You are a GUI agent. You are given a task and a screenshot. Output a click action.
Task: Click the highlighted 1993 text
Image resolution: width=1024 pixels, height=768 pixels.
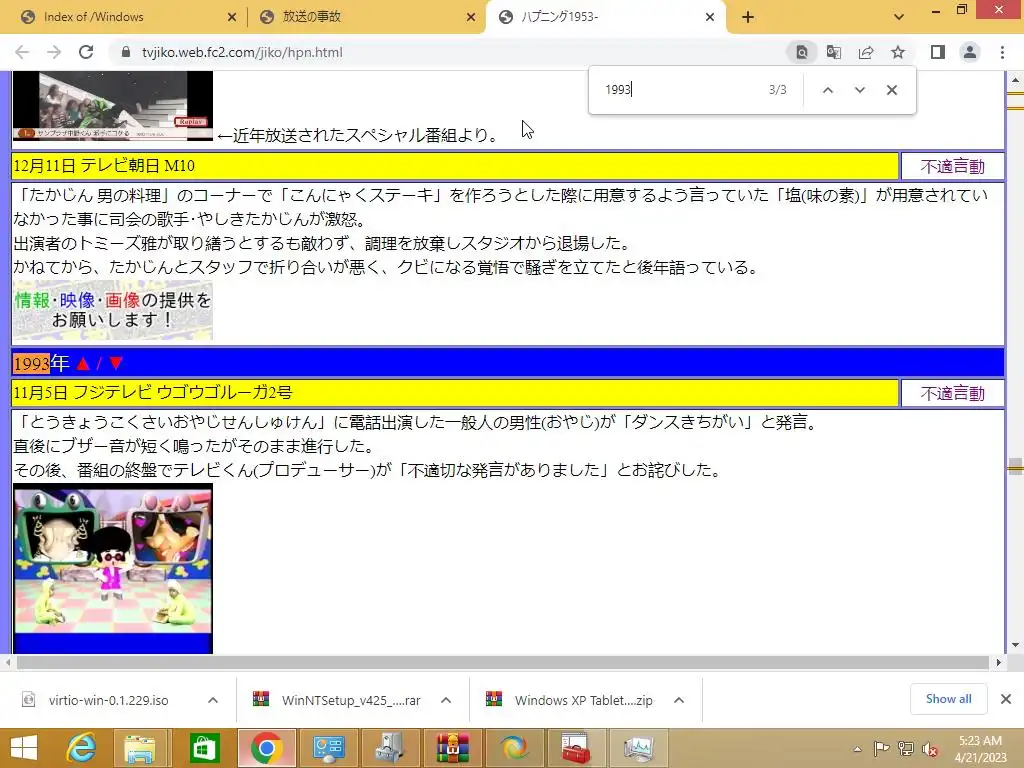point(31,364)
